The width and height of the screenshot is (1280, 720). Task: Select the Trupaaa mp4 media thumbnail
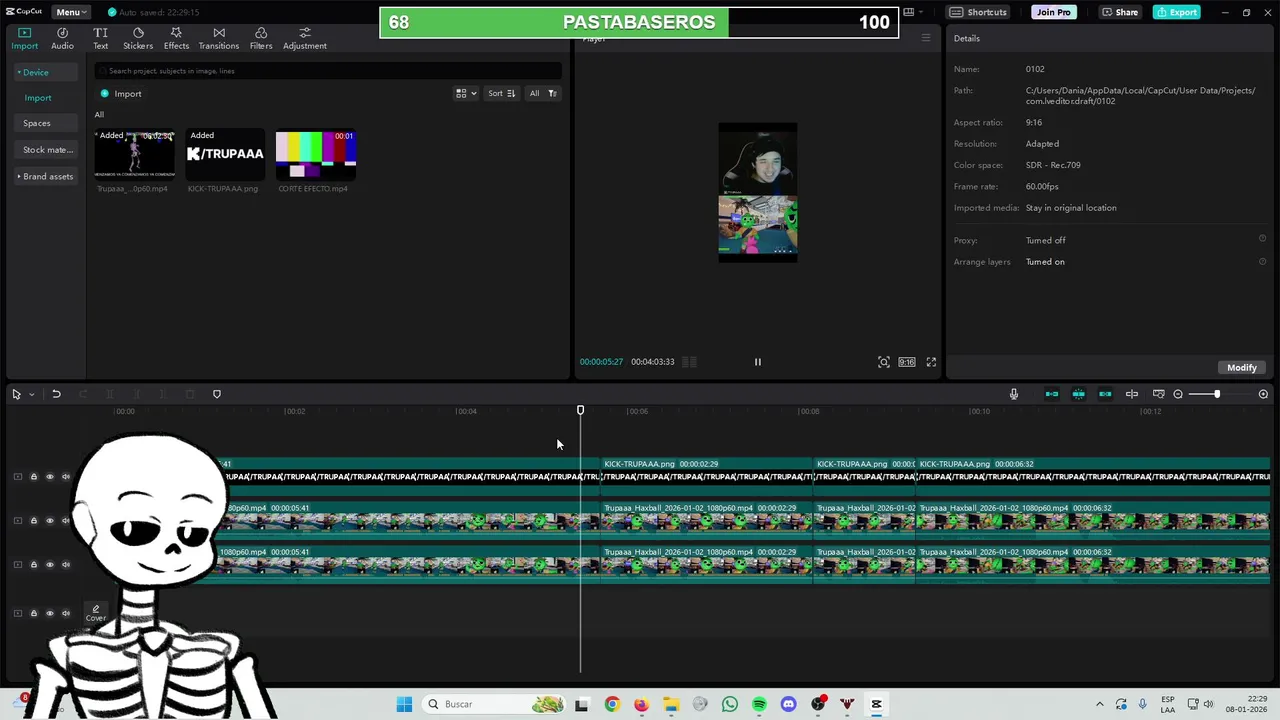click(x=134, y=154)
